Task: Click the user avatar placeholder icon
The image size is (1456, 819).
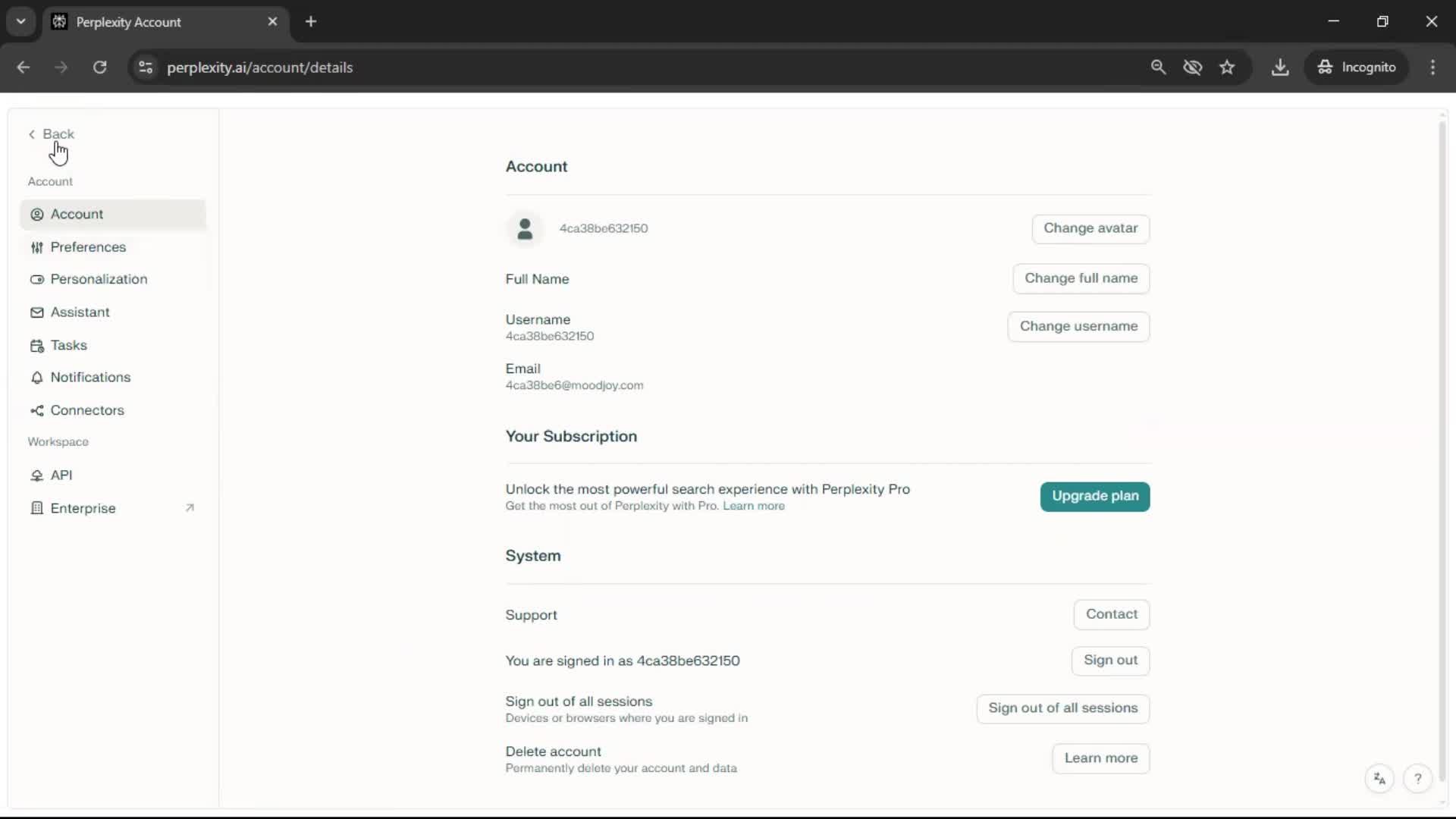Action: point(524,228)
